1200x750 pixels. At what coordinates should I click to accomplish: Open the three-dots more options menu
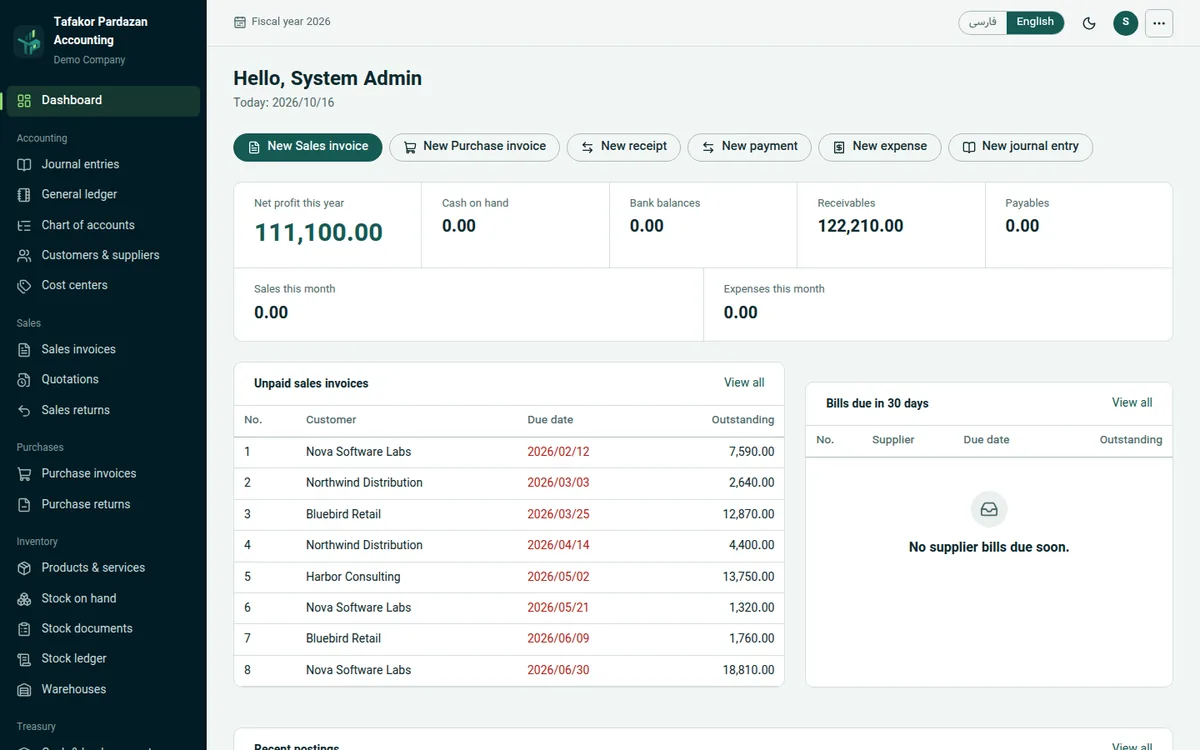[x=1159, y=23]
